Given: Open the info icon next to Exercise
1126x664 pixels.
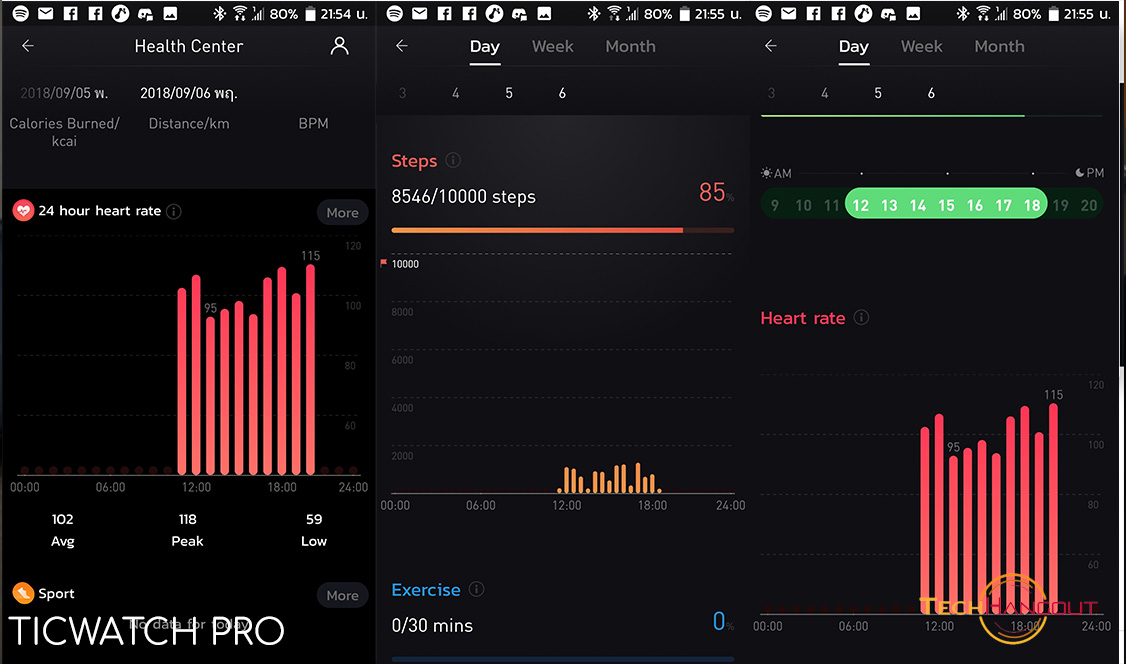Looking at the screenshot, I should tap(476, 589).
